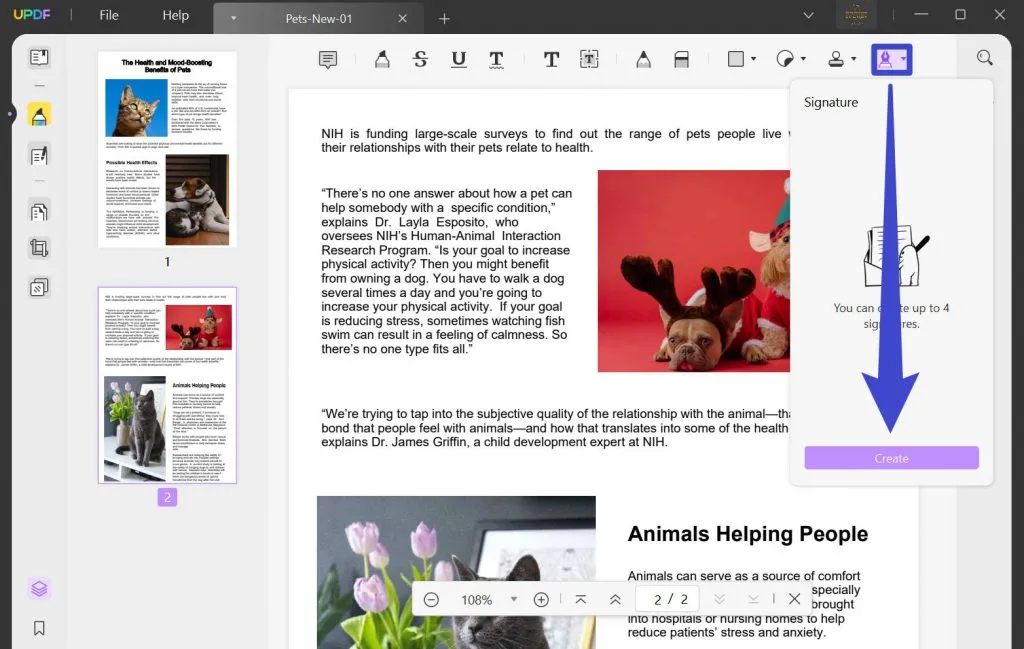The height and width of the screenshot is (649, 1024).
Task: Open a new tab with plus button
Action: (444, 18)
